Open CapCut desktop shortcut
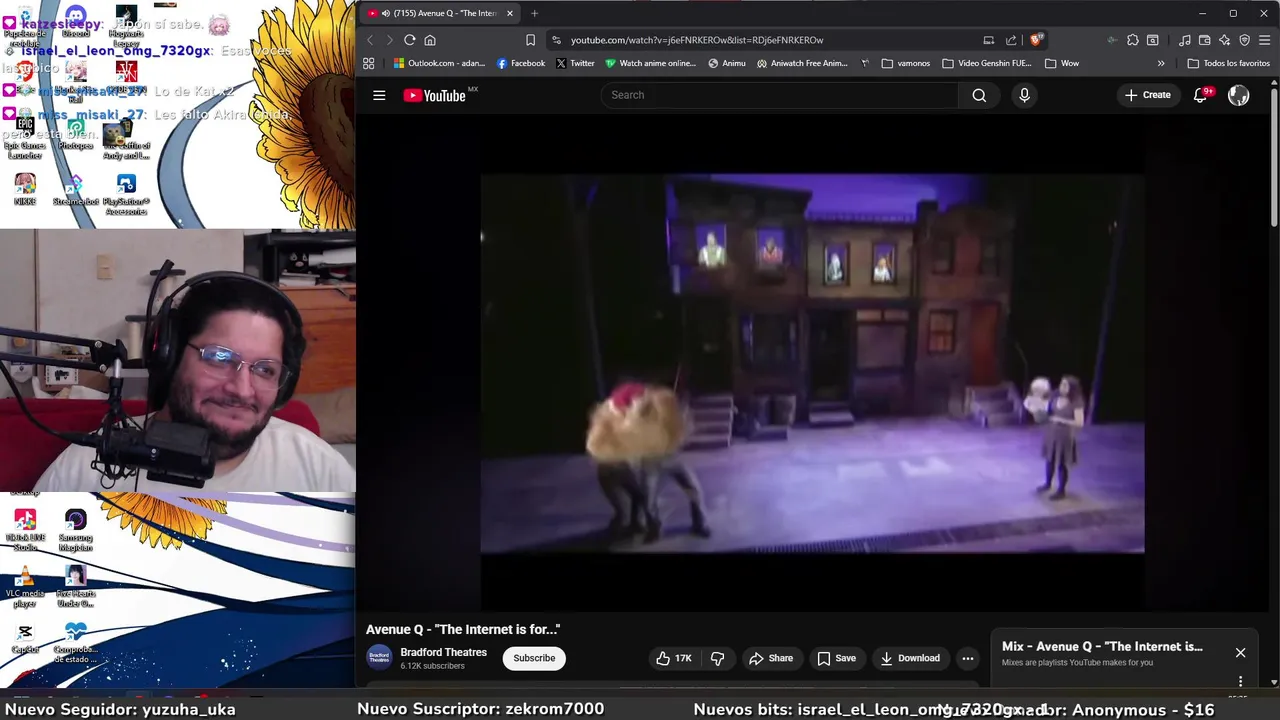 pyautogui.click(x=25, y=638)
